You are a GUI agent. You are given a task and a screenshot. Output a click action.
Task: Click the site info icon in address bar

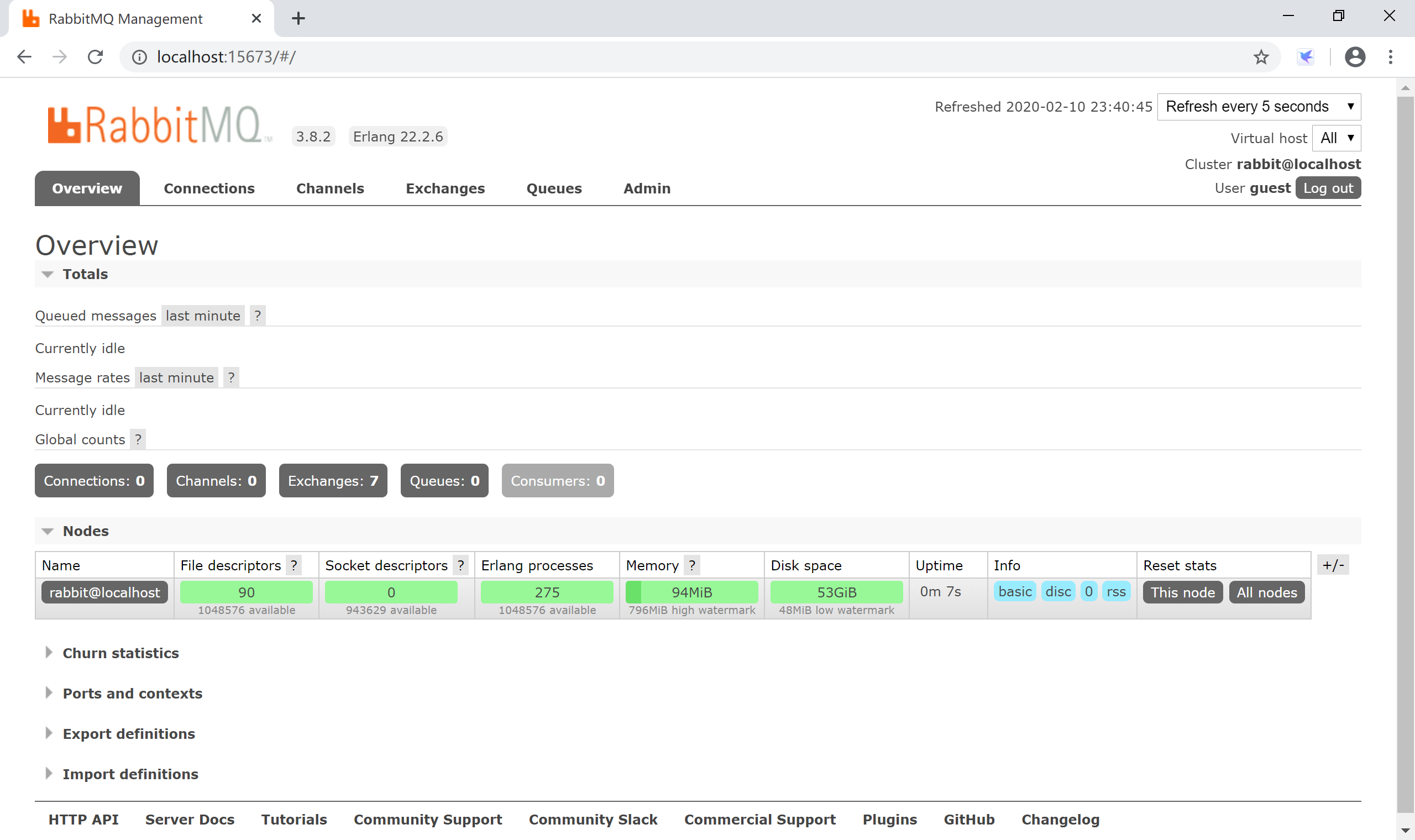(x=139, y=57)
